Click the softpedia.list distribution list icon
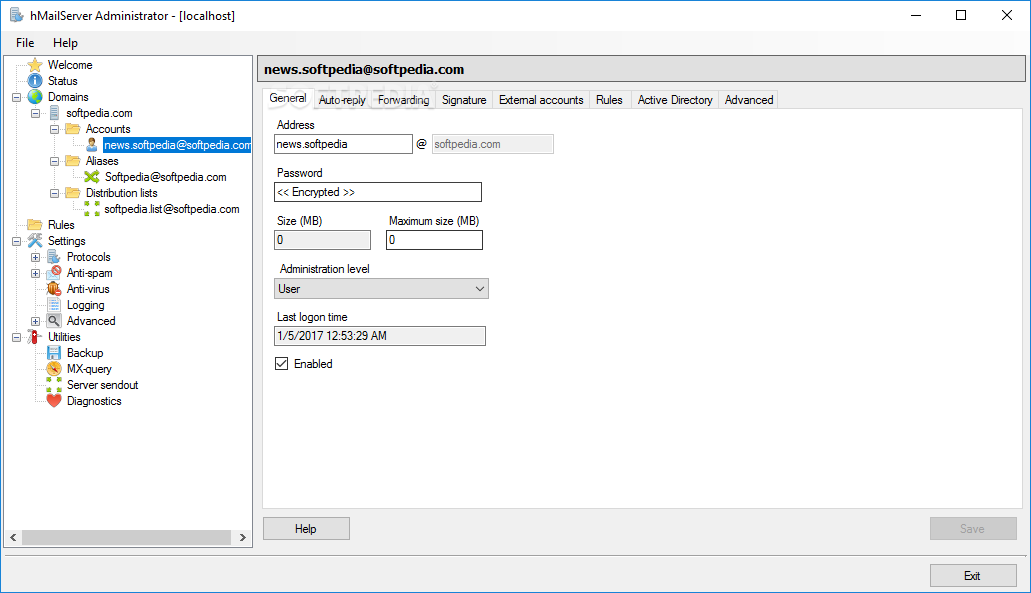The image size is (1031, 593). click(92, 209)
